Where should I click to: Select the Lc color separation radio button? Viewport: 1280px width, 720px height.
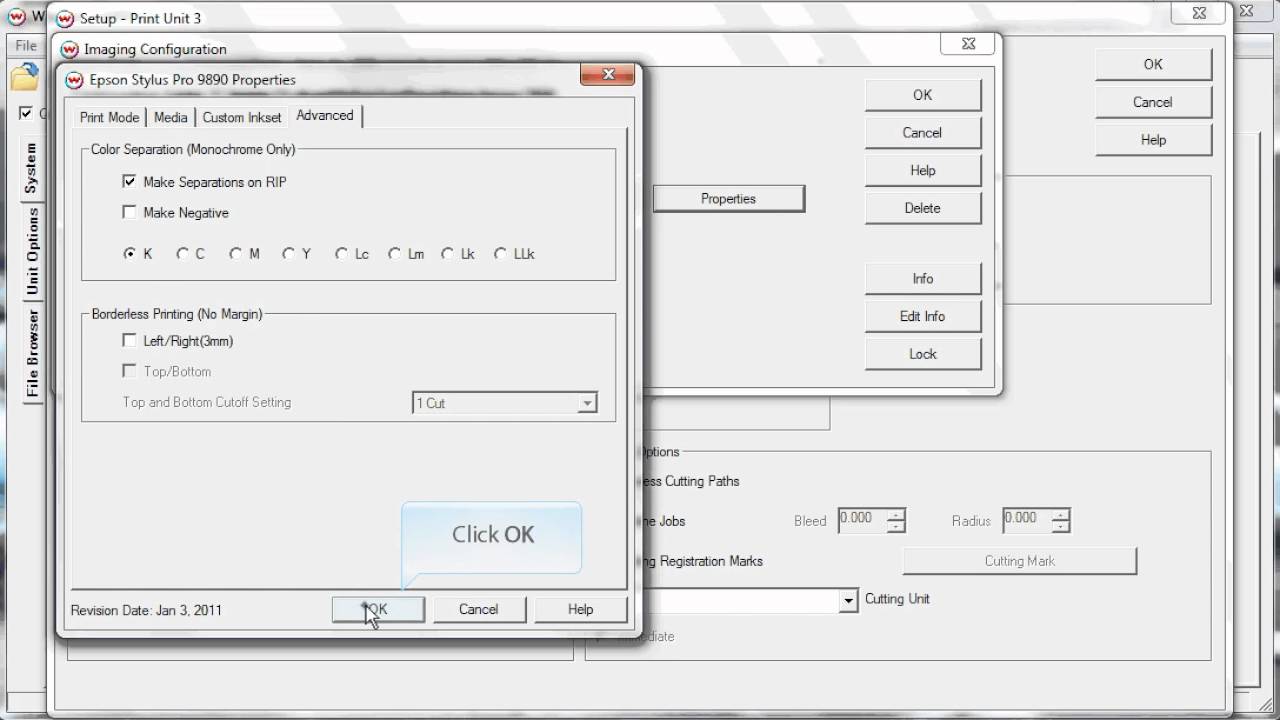tap(340, 253)
